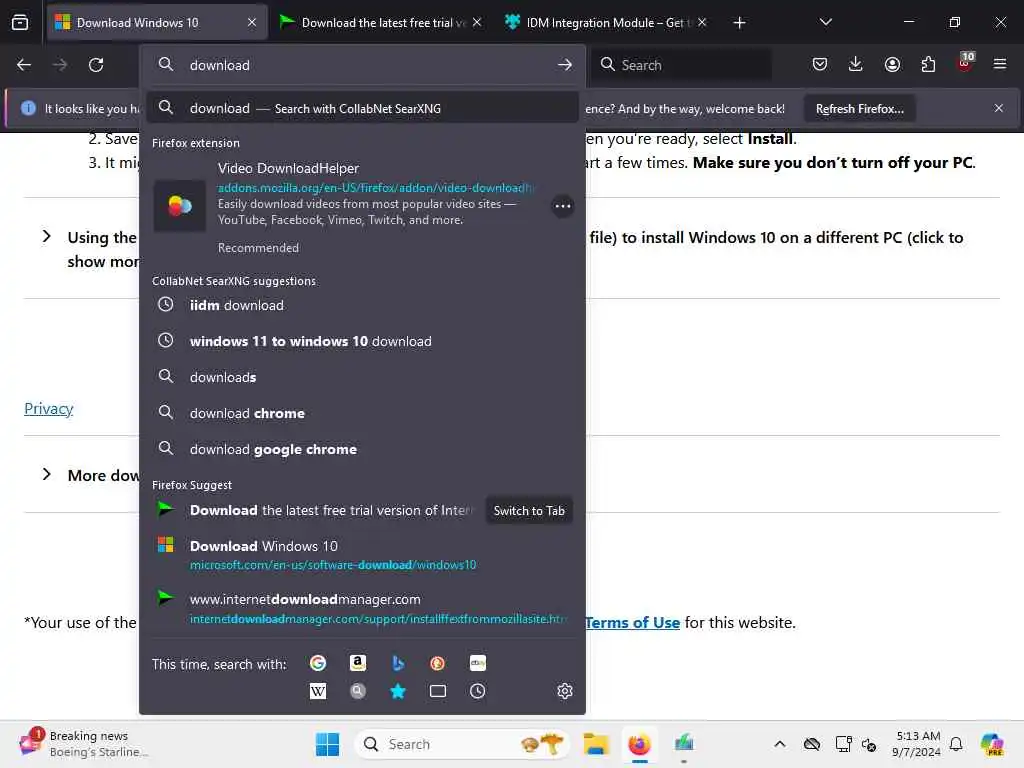
Task: Open menu for Video DownloadHelper suggestion
Action: tap(562, 206)
